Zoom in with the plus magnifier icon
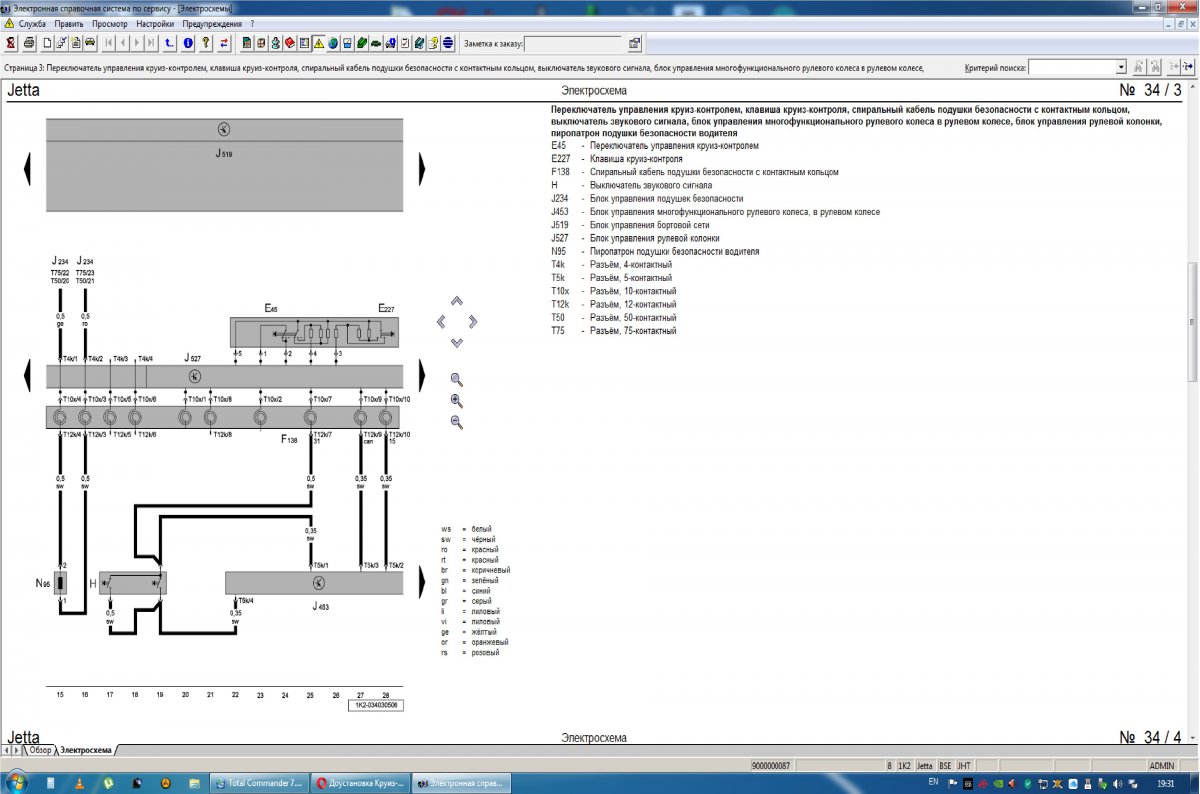This screenshot has height=794, width=1200. pos(457,401)
